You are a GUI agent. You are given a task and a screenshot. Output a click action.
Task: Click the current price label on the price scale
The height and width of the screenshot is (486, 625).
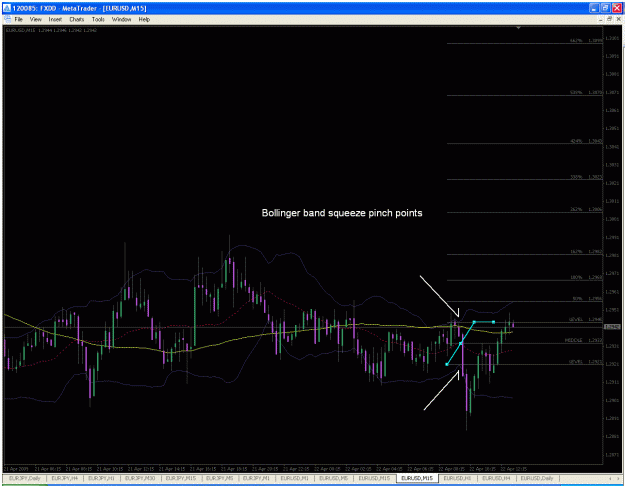point(612,327)
